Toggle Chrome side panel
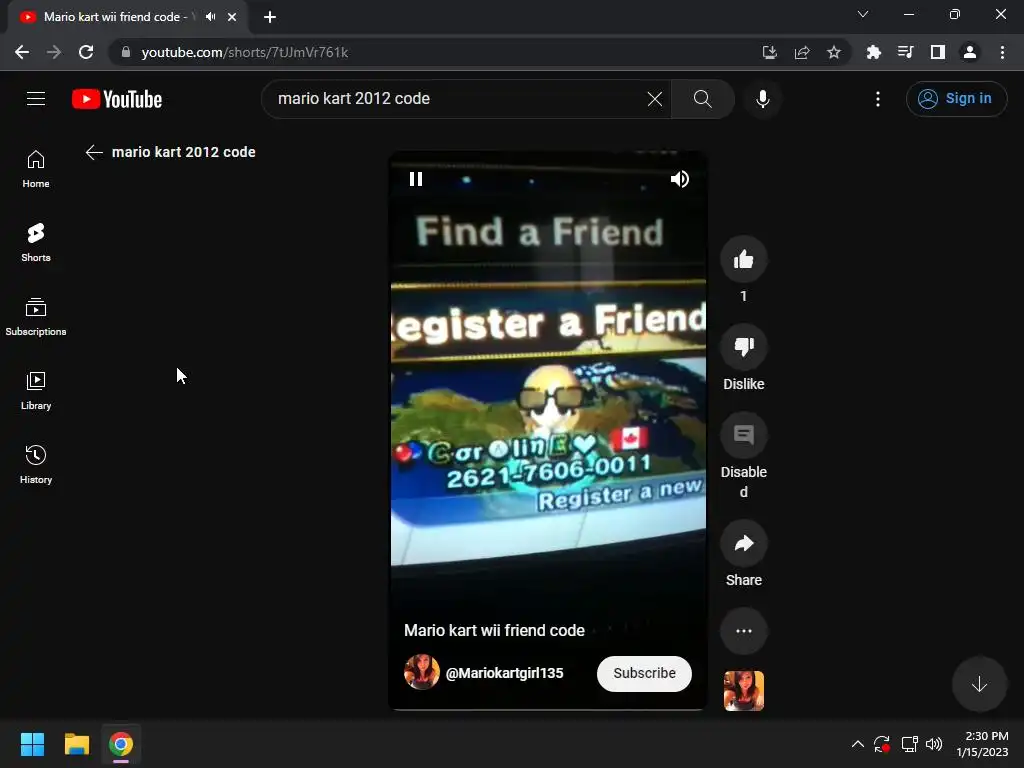 [937, 52]
